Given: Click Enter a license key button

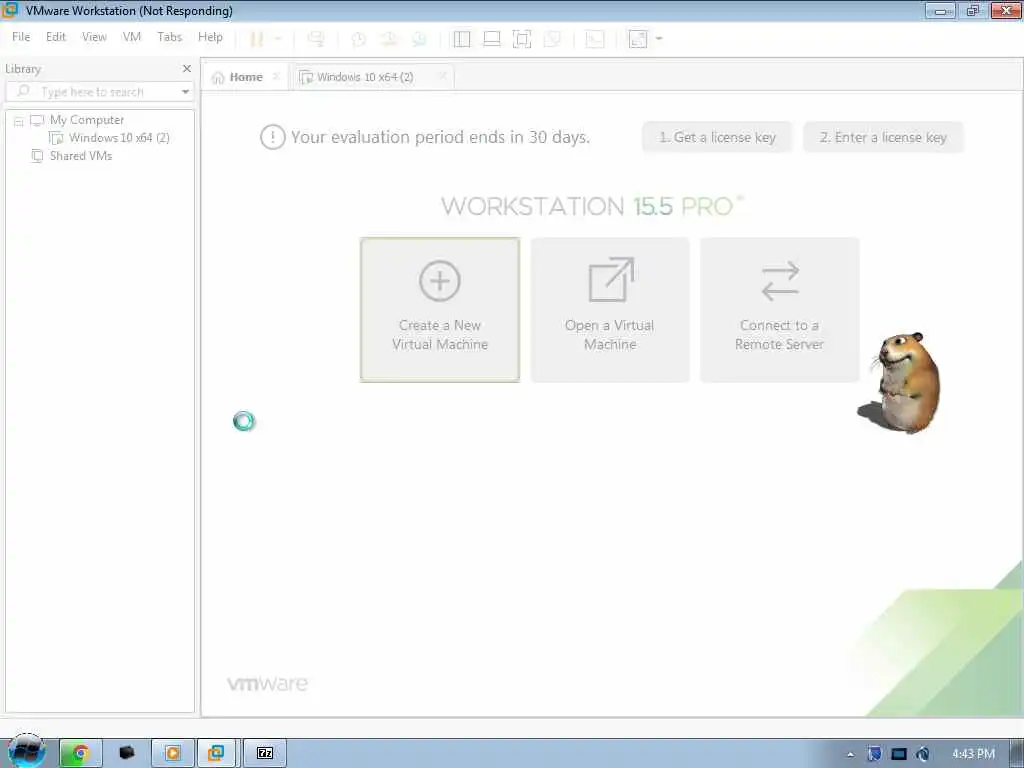Looking at the screenshot, I should [883, 137].
